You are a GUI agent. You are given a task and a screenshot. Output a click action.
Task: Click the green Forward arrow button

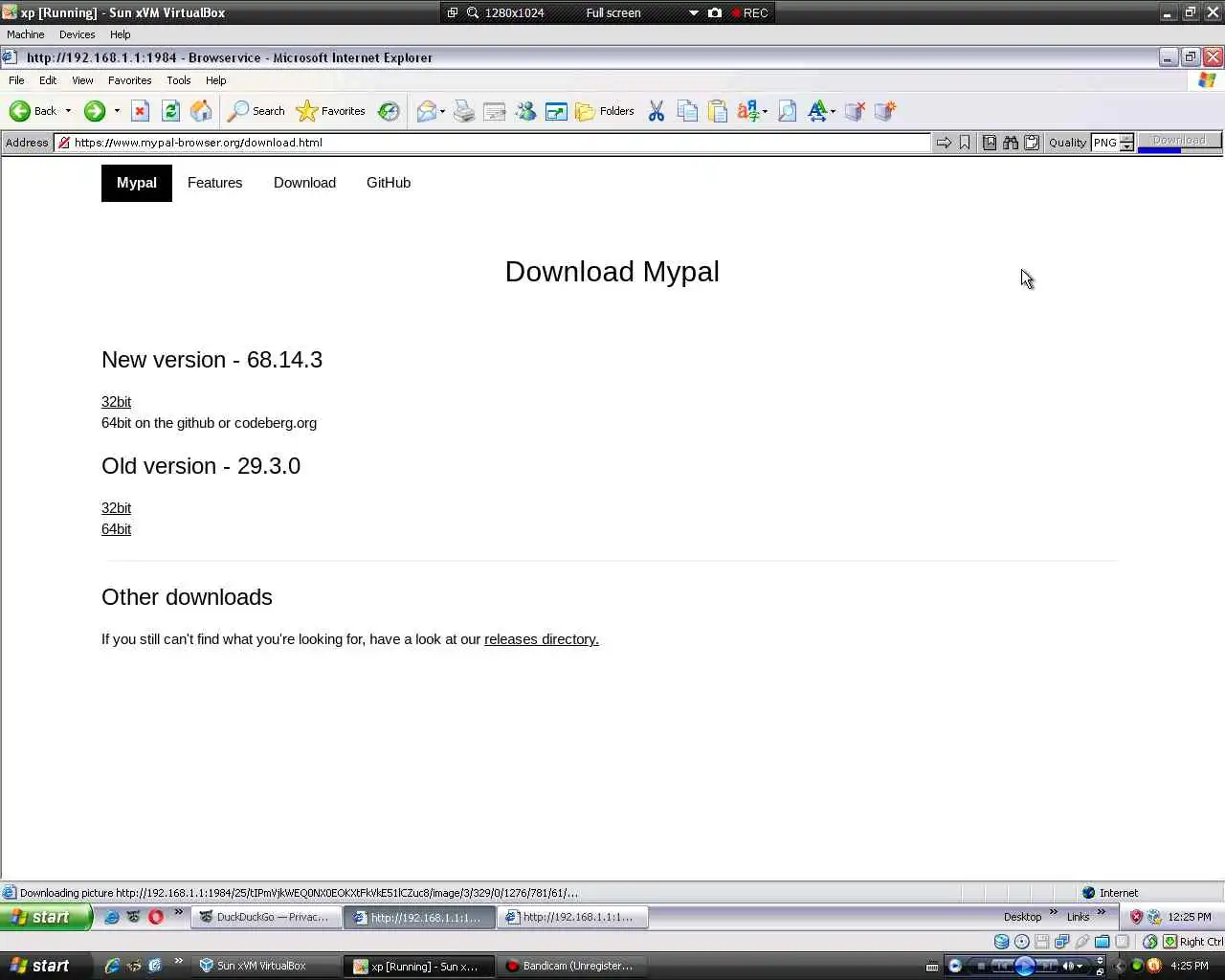(x=94, y=111)
